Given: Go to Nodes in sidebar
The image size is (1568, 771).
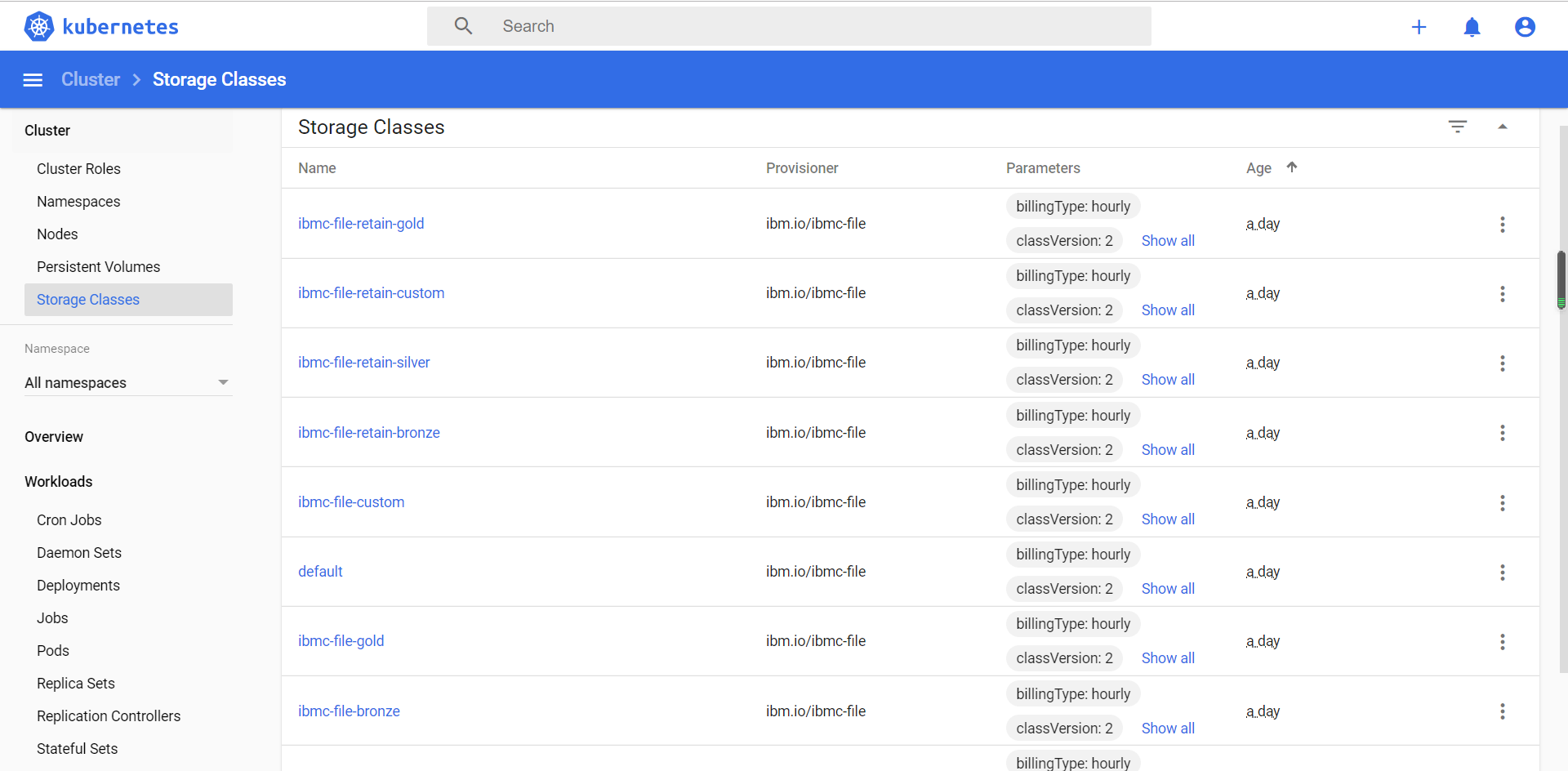Looking at the screenshot, I should 57,234.
